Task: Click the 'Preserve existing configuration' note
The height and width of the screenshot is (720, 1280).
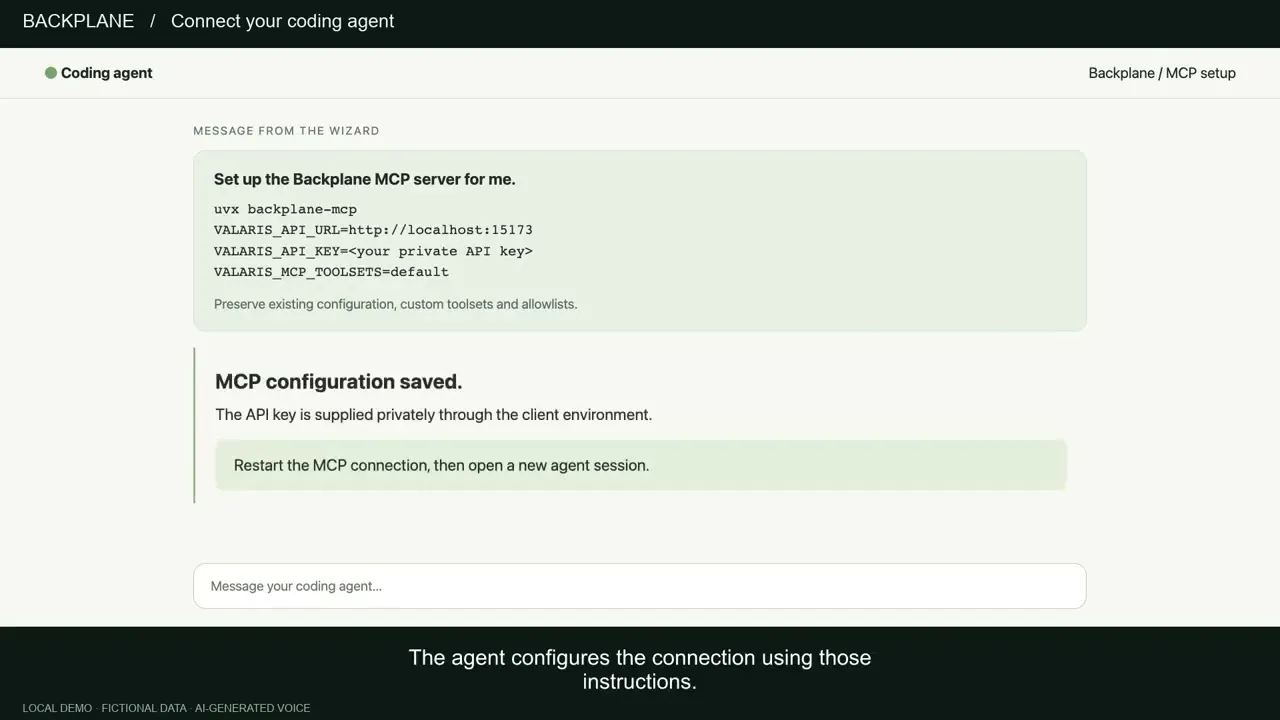Action: 396,304
